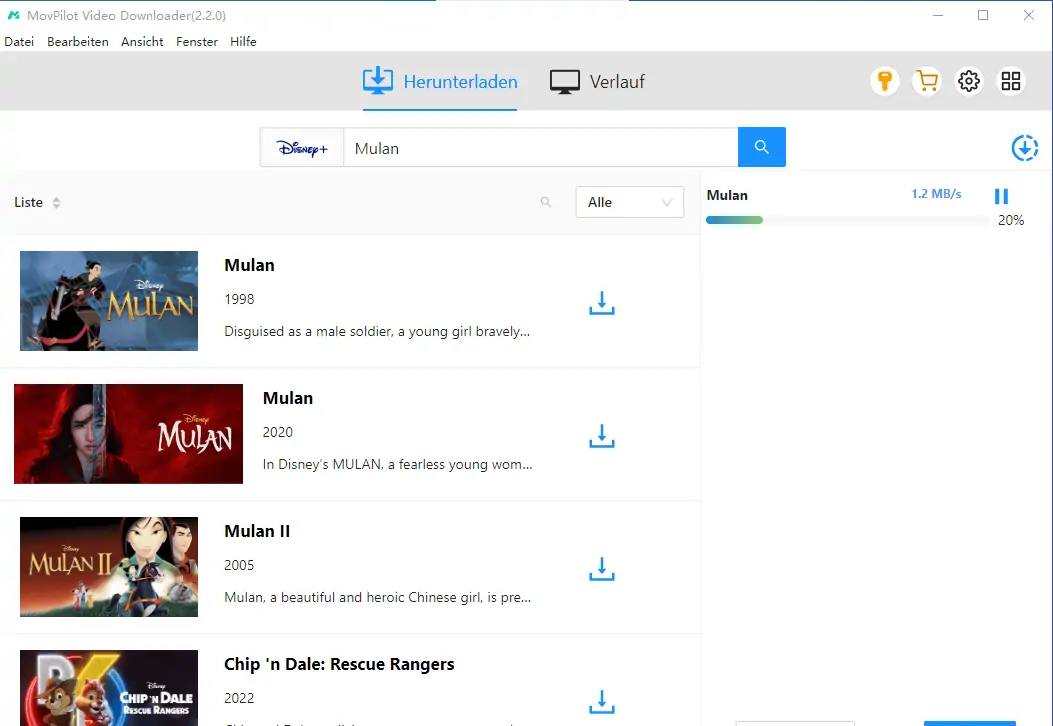Open the settings gear icon
This screenshot has height=726, width=1053.
[968, 81]
